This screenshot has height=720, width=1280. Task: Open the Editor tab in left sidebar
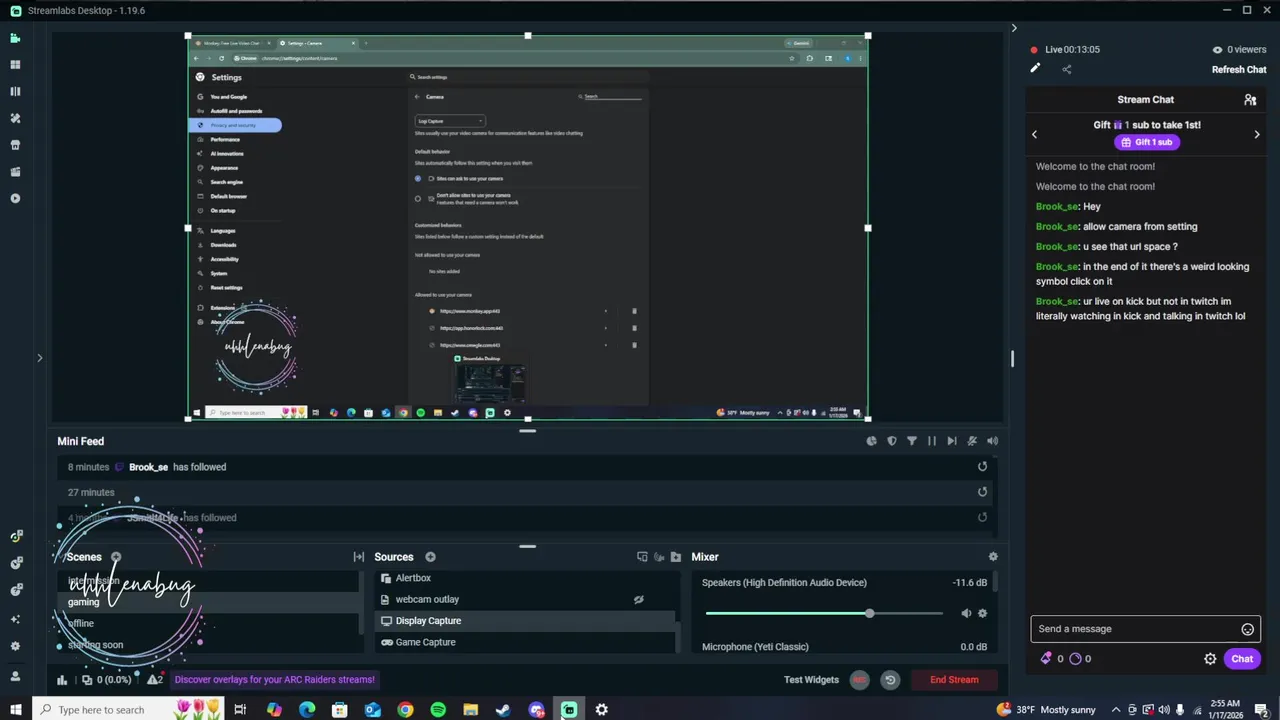(15, 38)
